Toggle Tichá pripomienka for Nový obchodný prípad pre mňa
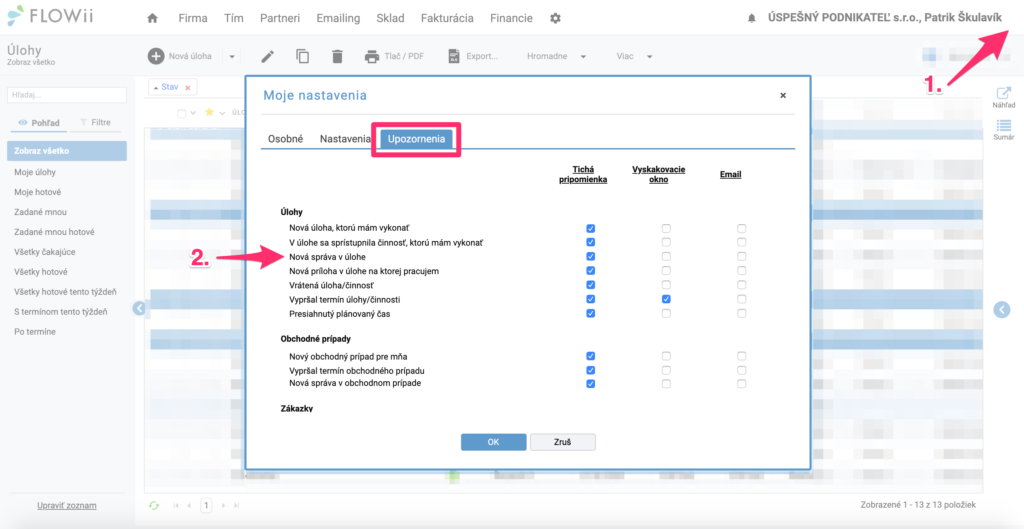This screenshot has height=529, width=1024. [x=590, y=356]
